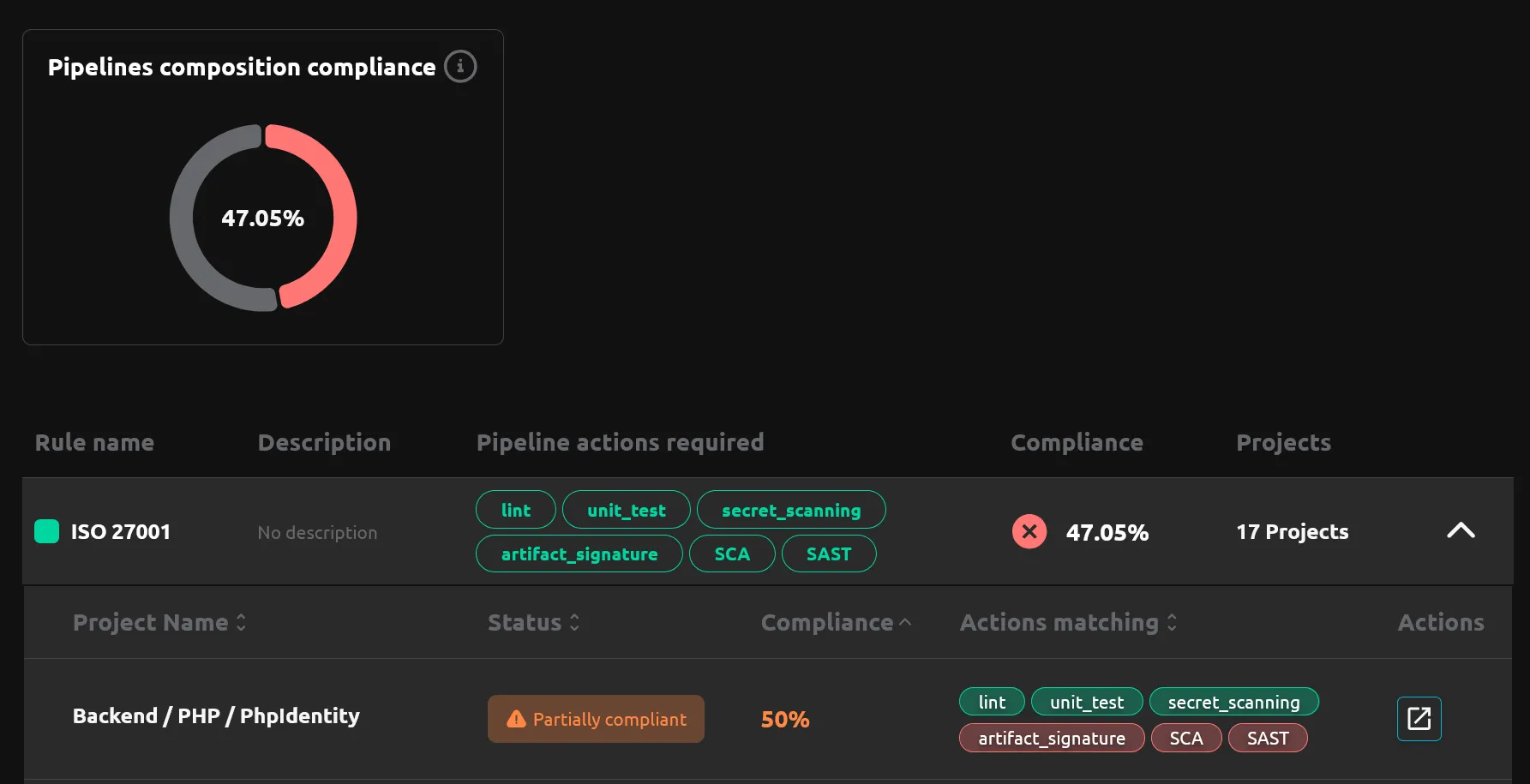Open PhpIdentity project in new window

(x=1419, y=719)
